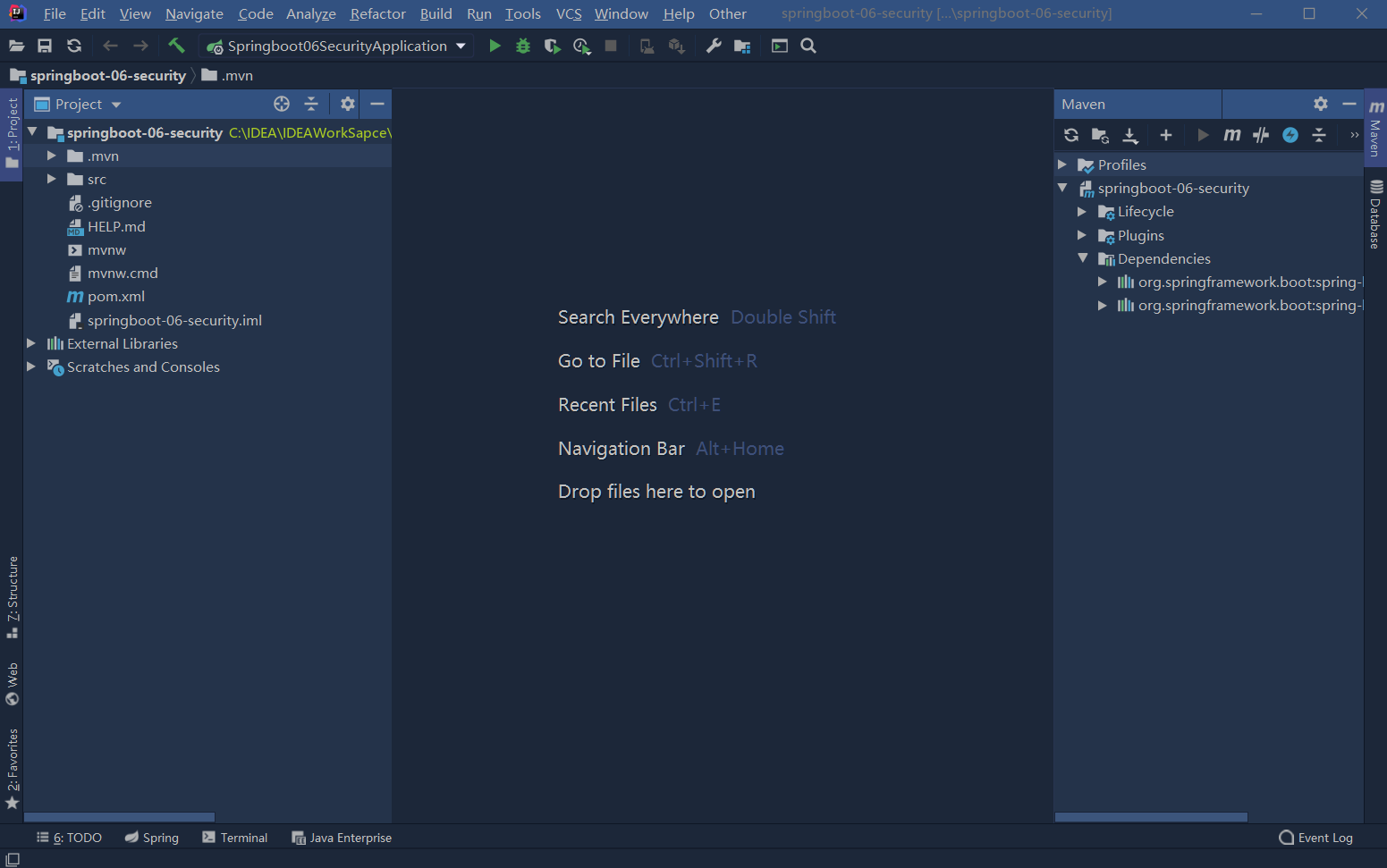Open the Refactor menu

pyautogui.click(x=377, y=13)
